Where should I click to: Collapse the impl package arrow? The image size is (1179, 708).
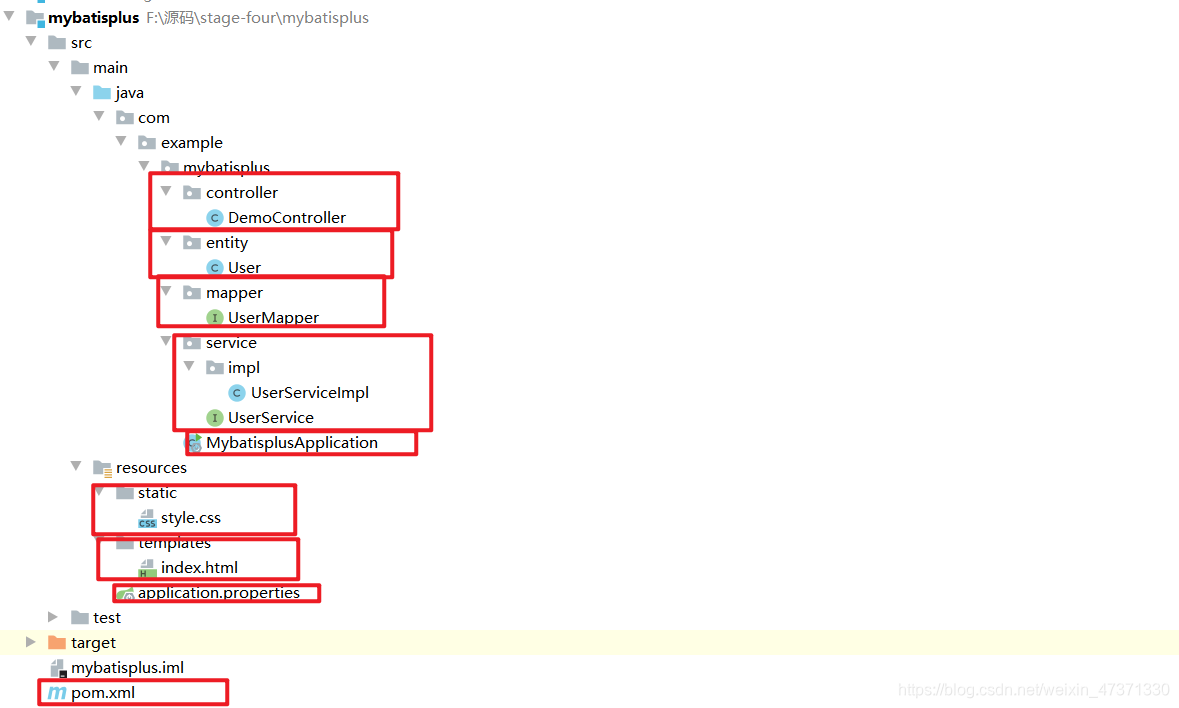click(189, 366)
